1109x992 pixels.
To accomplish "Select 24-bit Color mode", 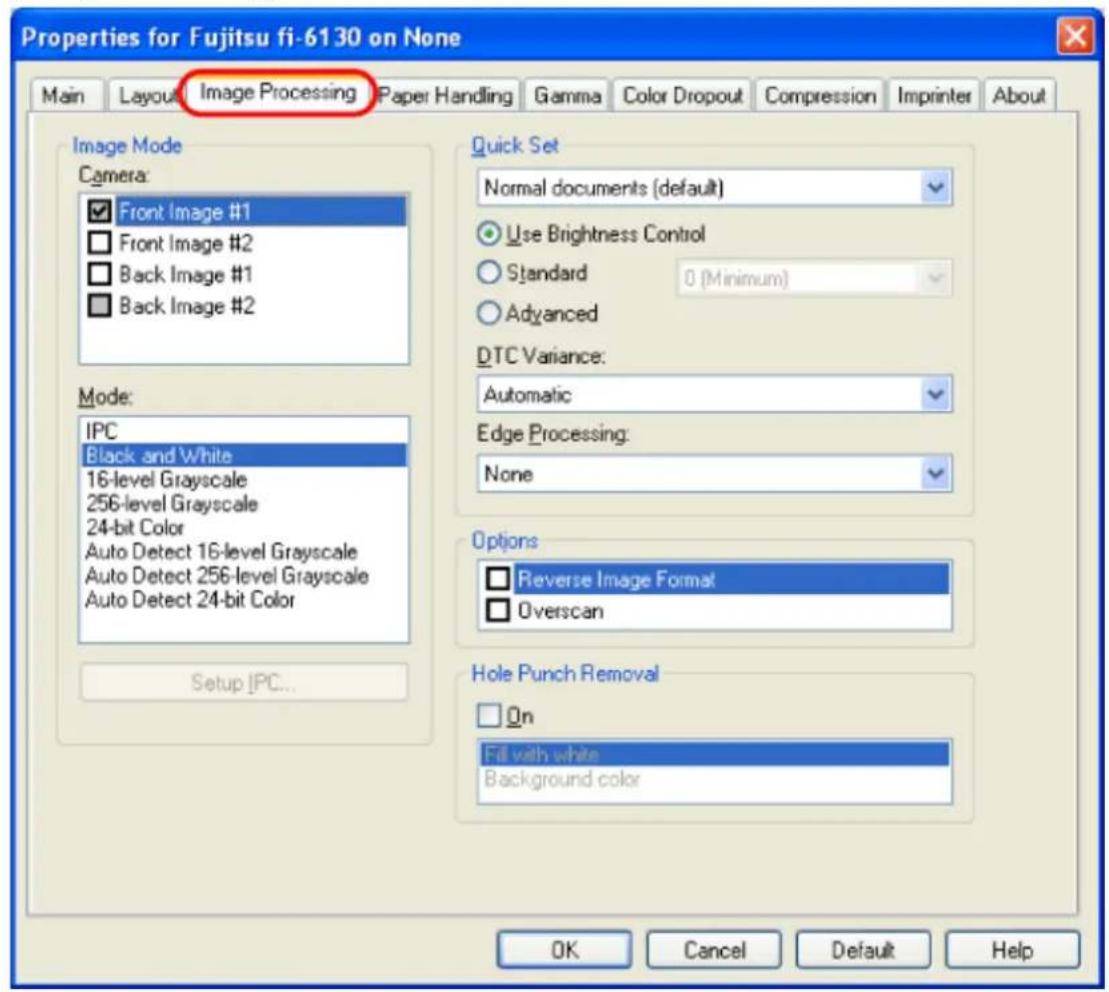I will 244,527.
